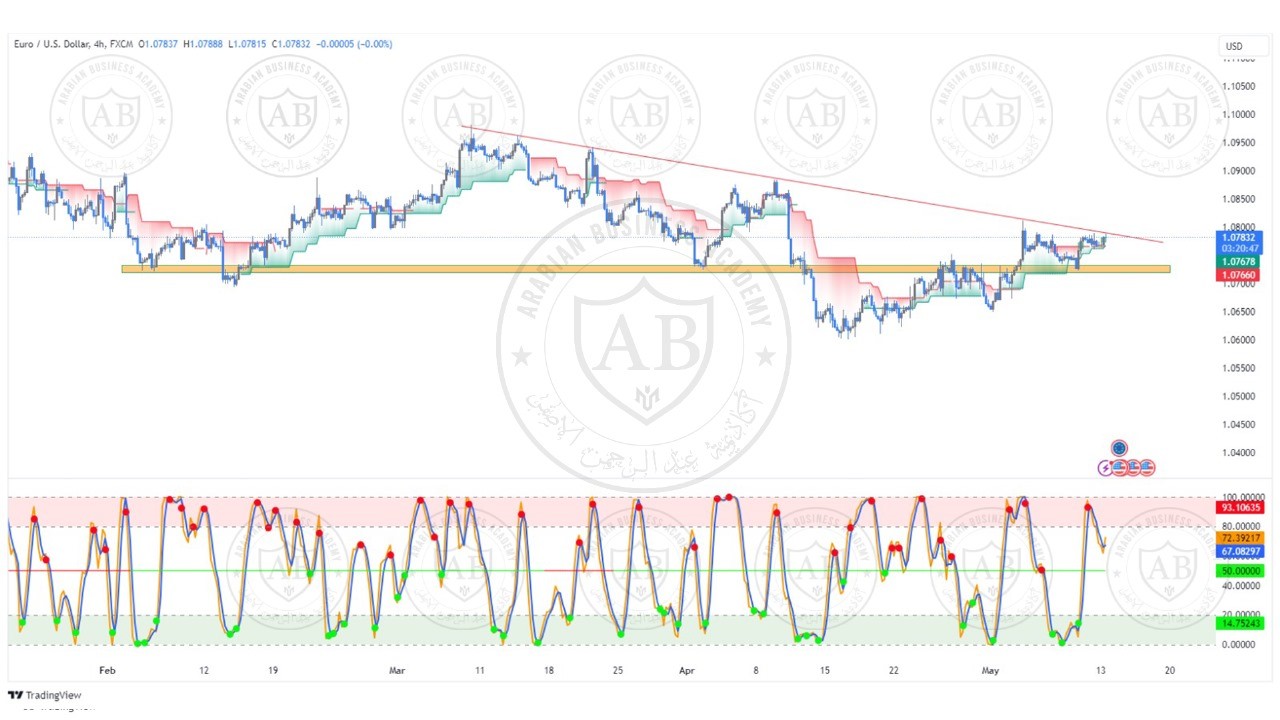The width and height of the screenshot is (1280, 720).
Task: Click the 1.10000 price axis label
Action: pos(1239,114)
